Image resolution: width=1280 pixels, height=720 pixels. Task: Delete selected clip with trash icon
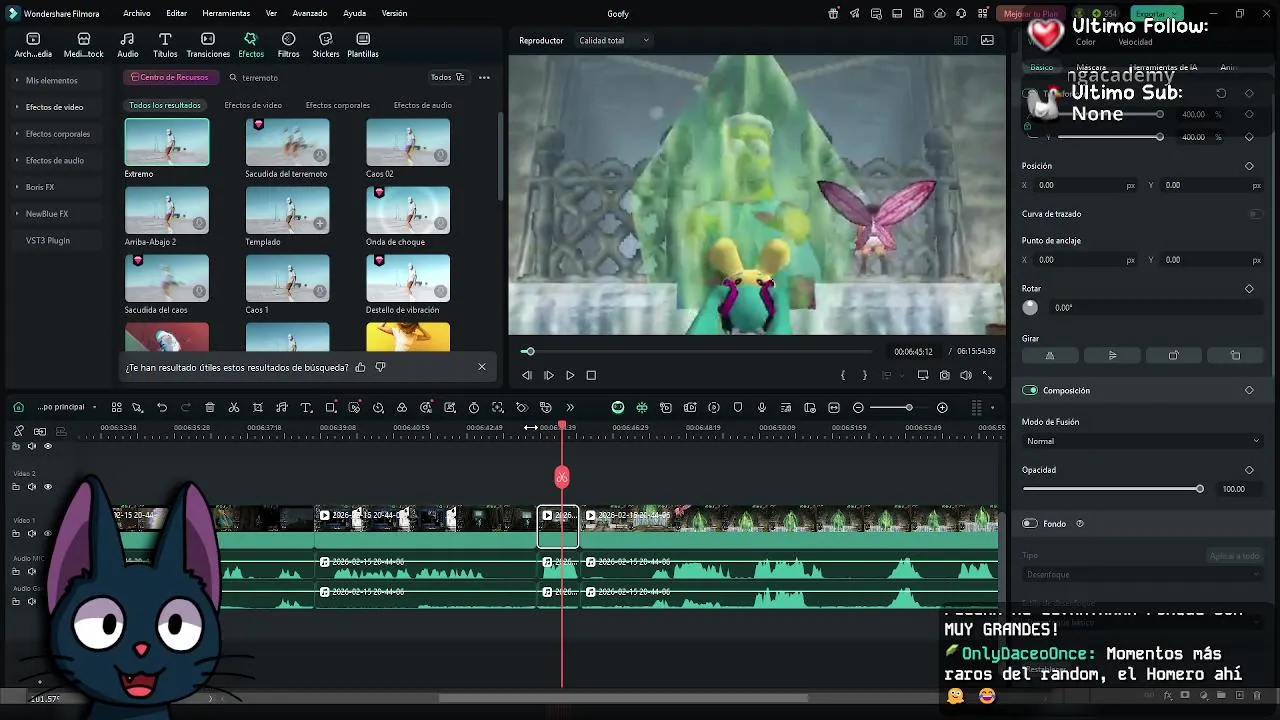tap(210, 408)
